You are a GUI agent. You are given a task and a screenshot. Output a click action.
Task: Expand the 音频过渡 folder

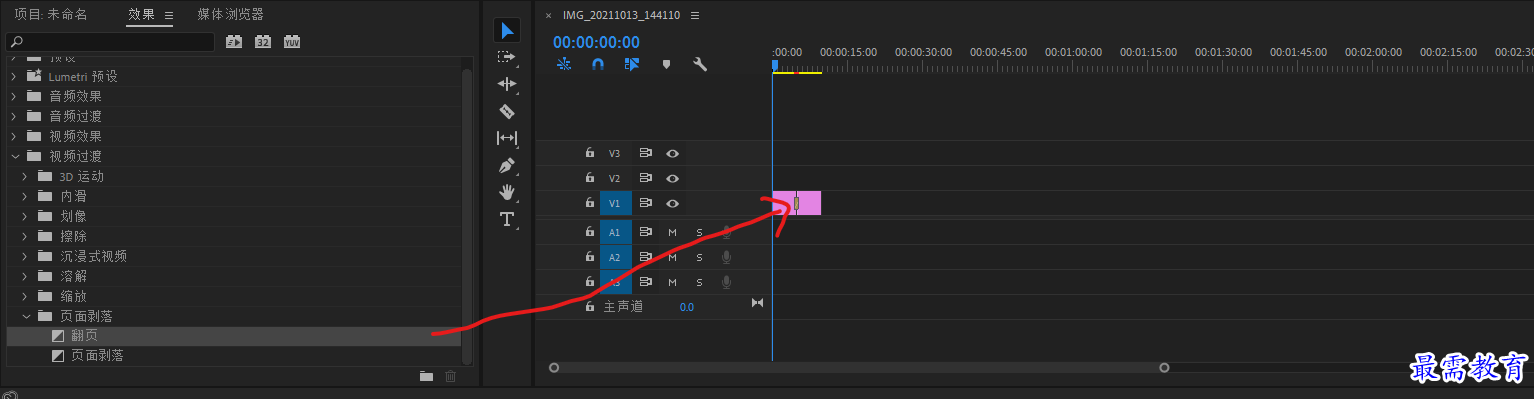(x=14, y=116)
